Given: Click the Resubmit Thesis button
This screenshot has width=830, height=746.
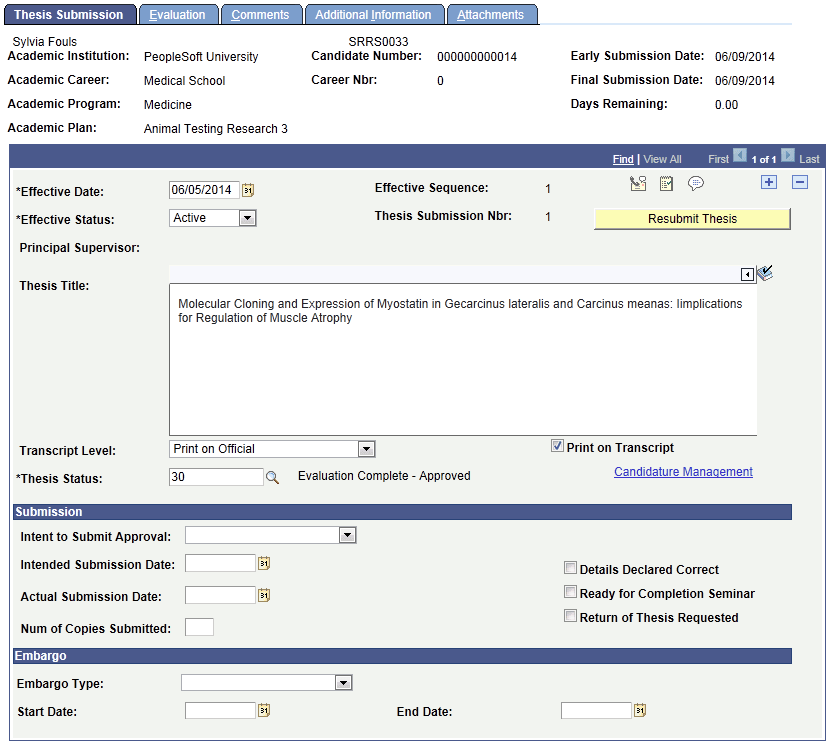Looking at the screenshot, I should (692, 219).
